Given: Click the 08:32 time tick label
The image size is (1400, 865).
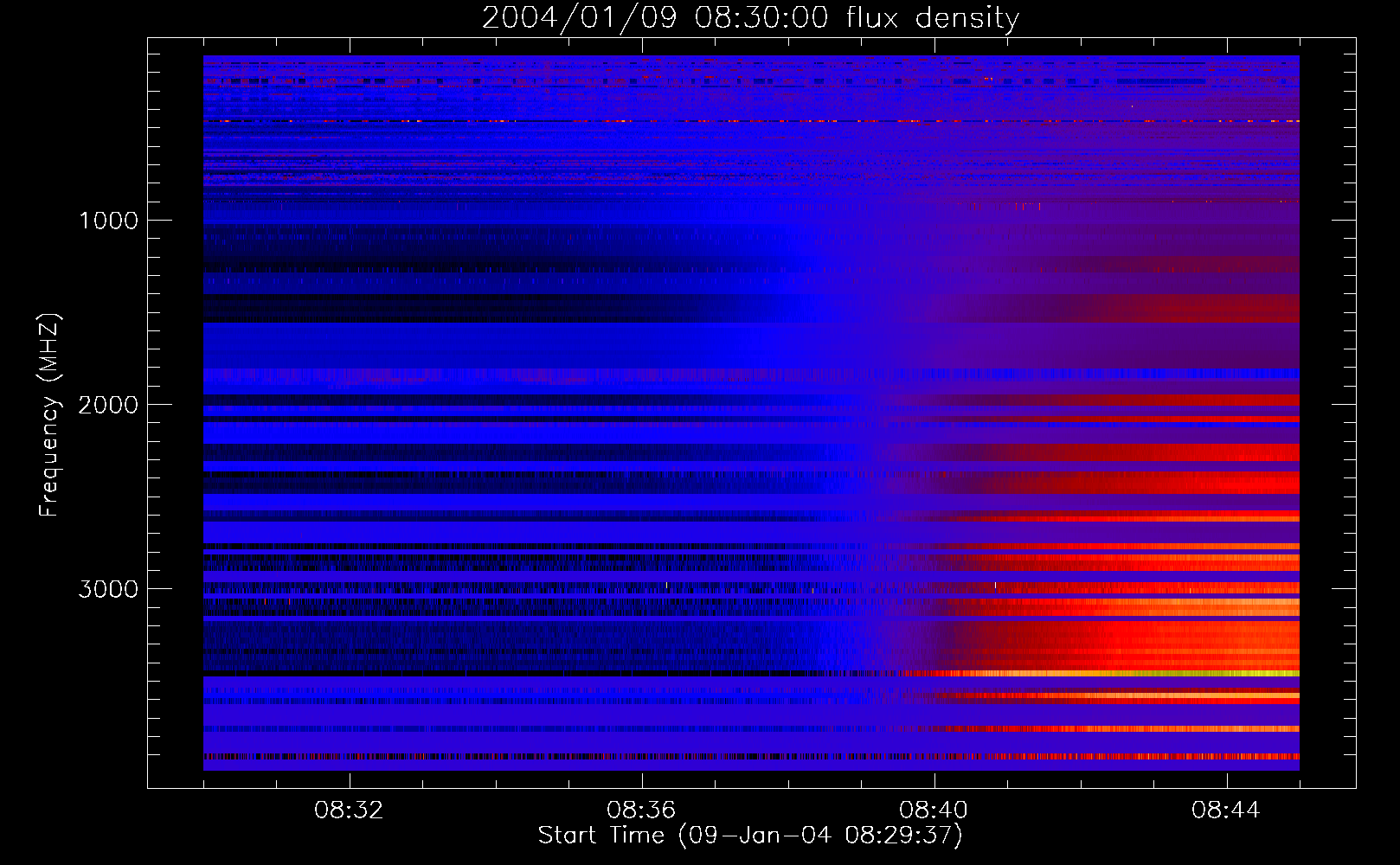Looking at the screenshot, I should [349, 811].
